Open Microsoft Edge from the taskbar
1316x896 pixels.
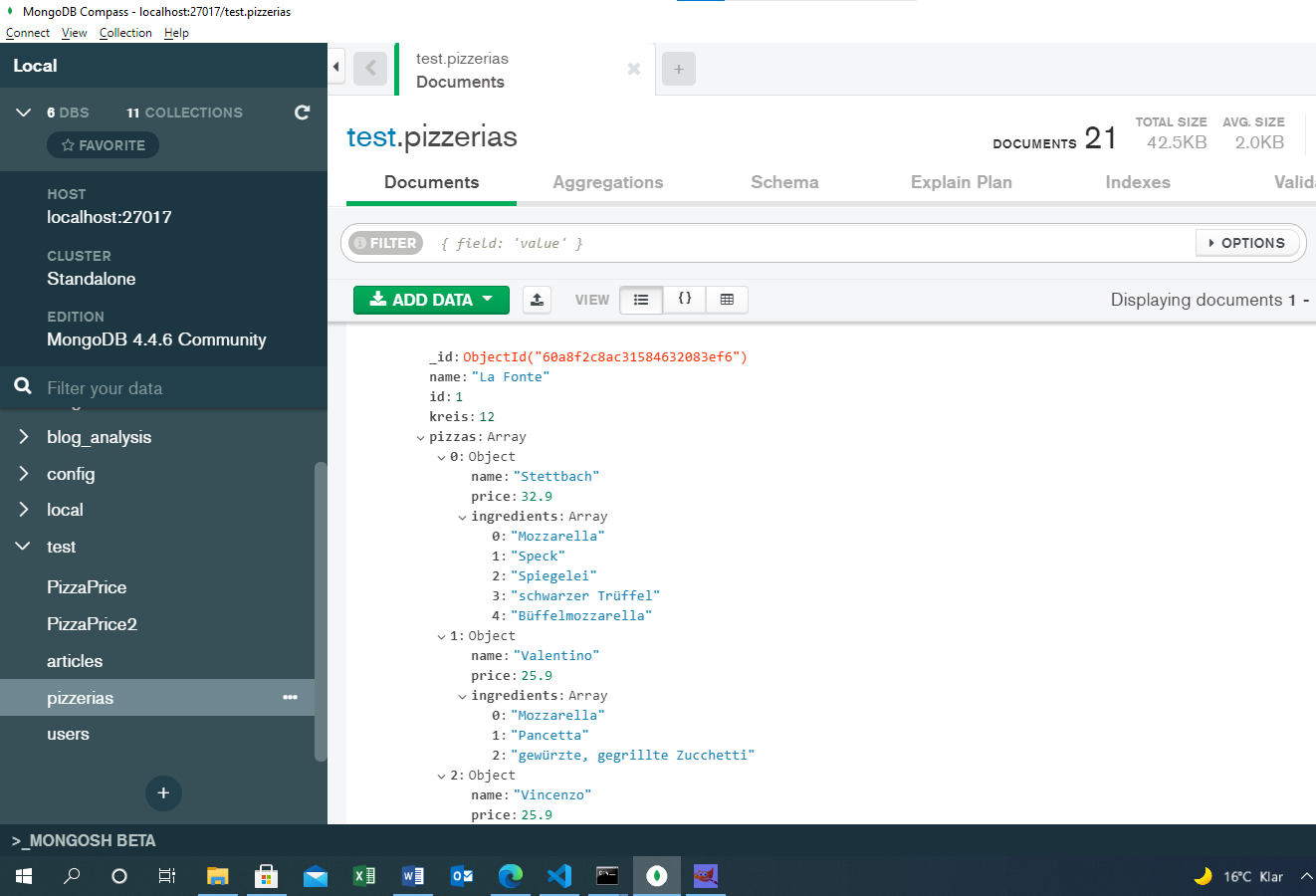click(x=511, y=876)
